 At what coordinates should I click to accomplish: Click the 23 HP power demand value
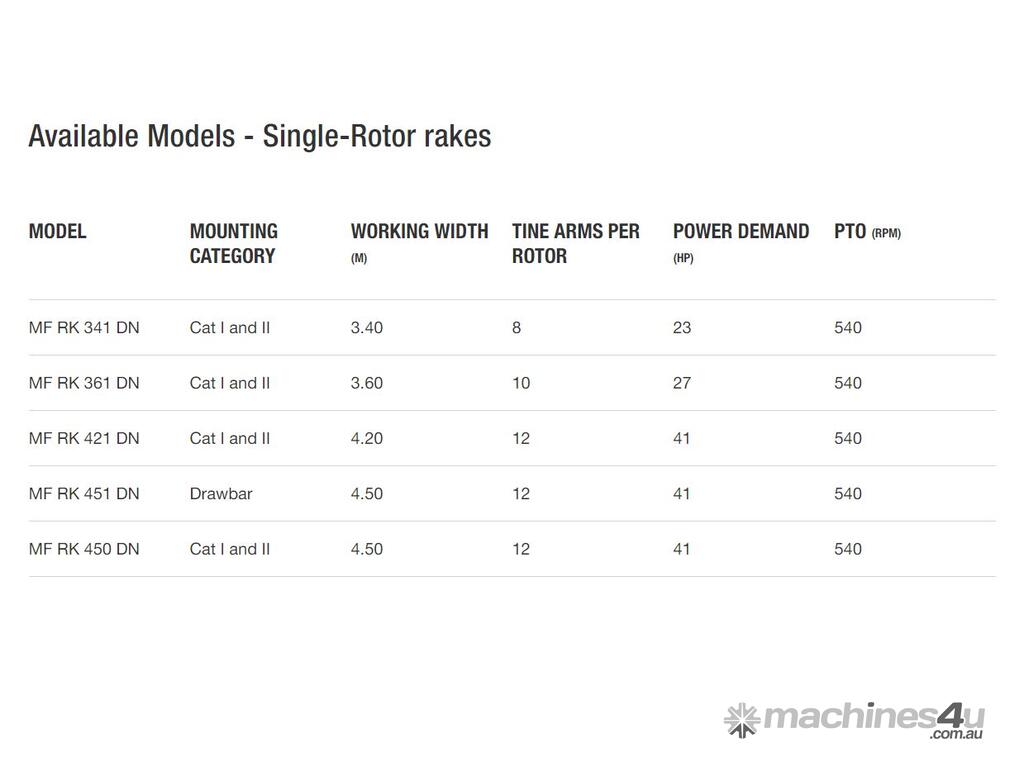coord(682,328)
